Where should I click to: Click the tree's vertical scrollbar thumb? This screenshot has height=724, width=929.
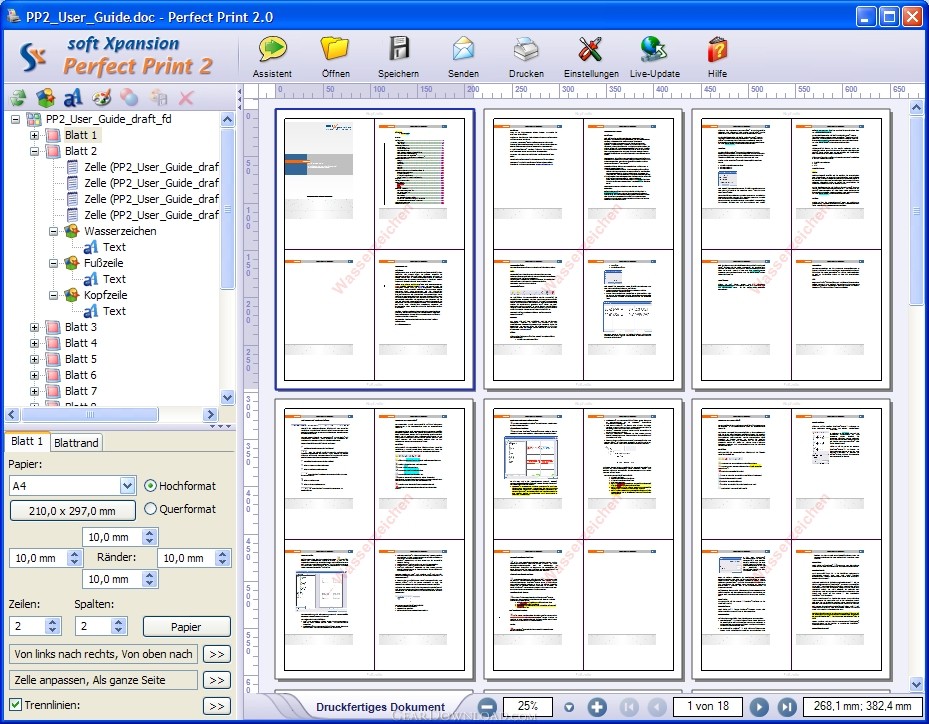228,209
